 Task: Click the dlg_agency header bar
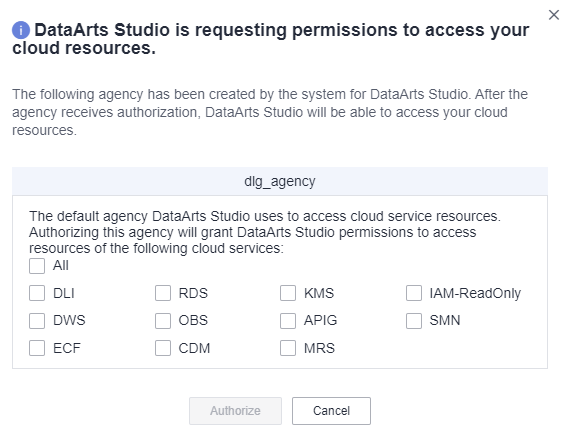(x=280, y=181)
